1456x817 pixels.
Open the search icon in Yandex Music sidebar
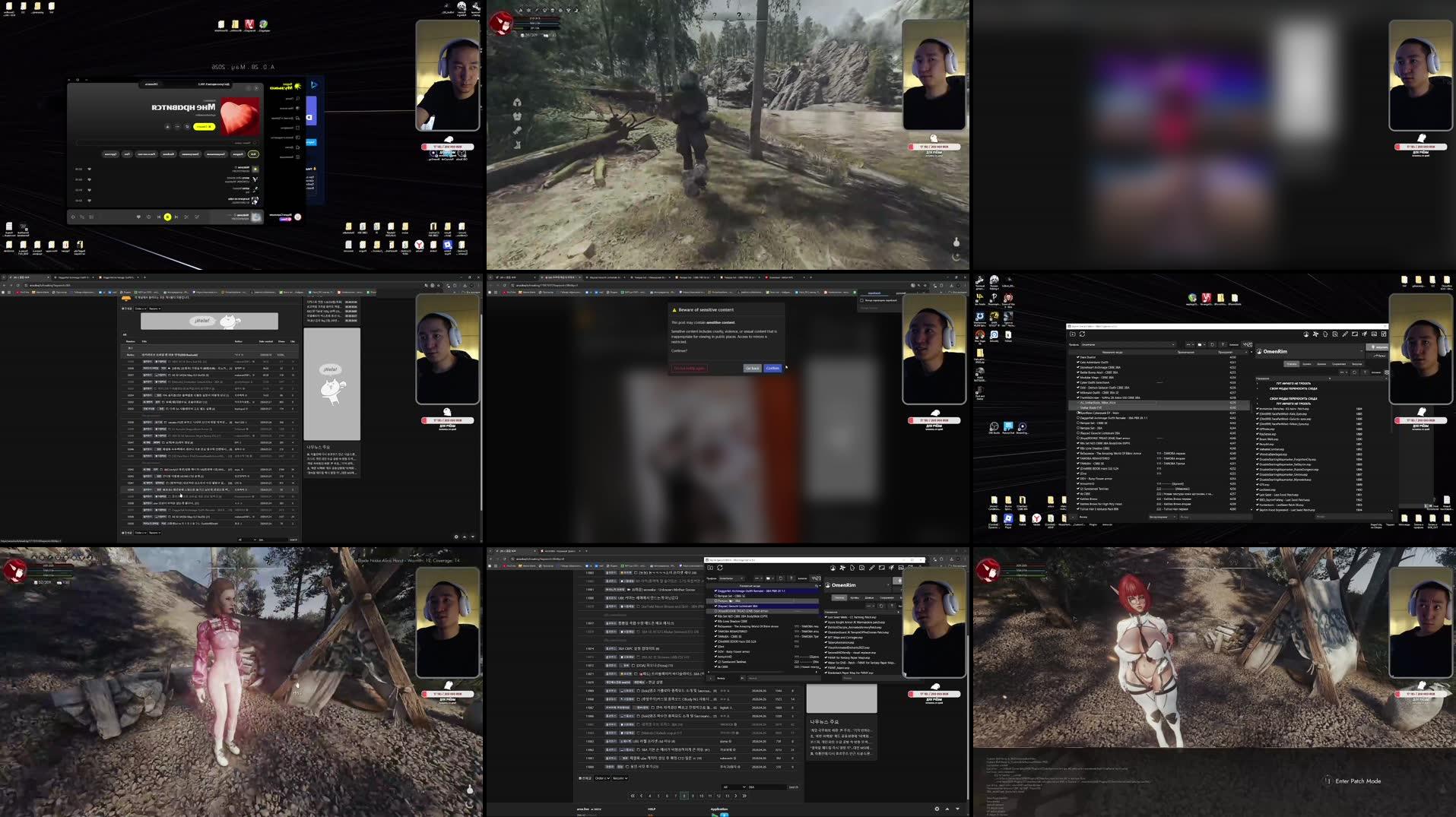point(297,98)
